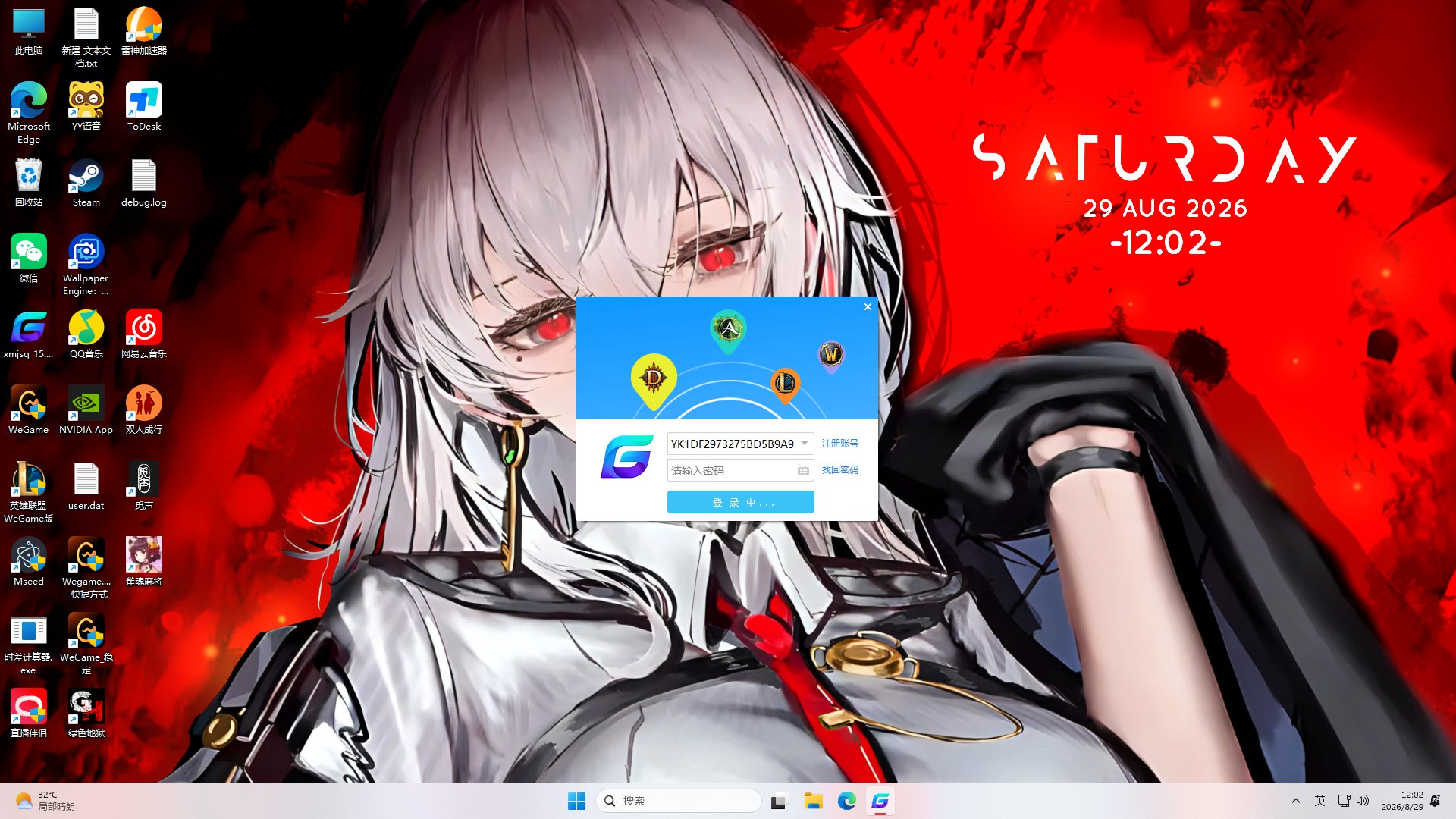Open the network status tray icon

click(x=1344, y=801)
